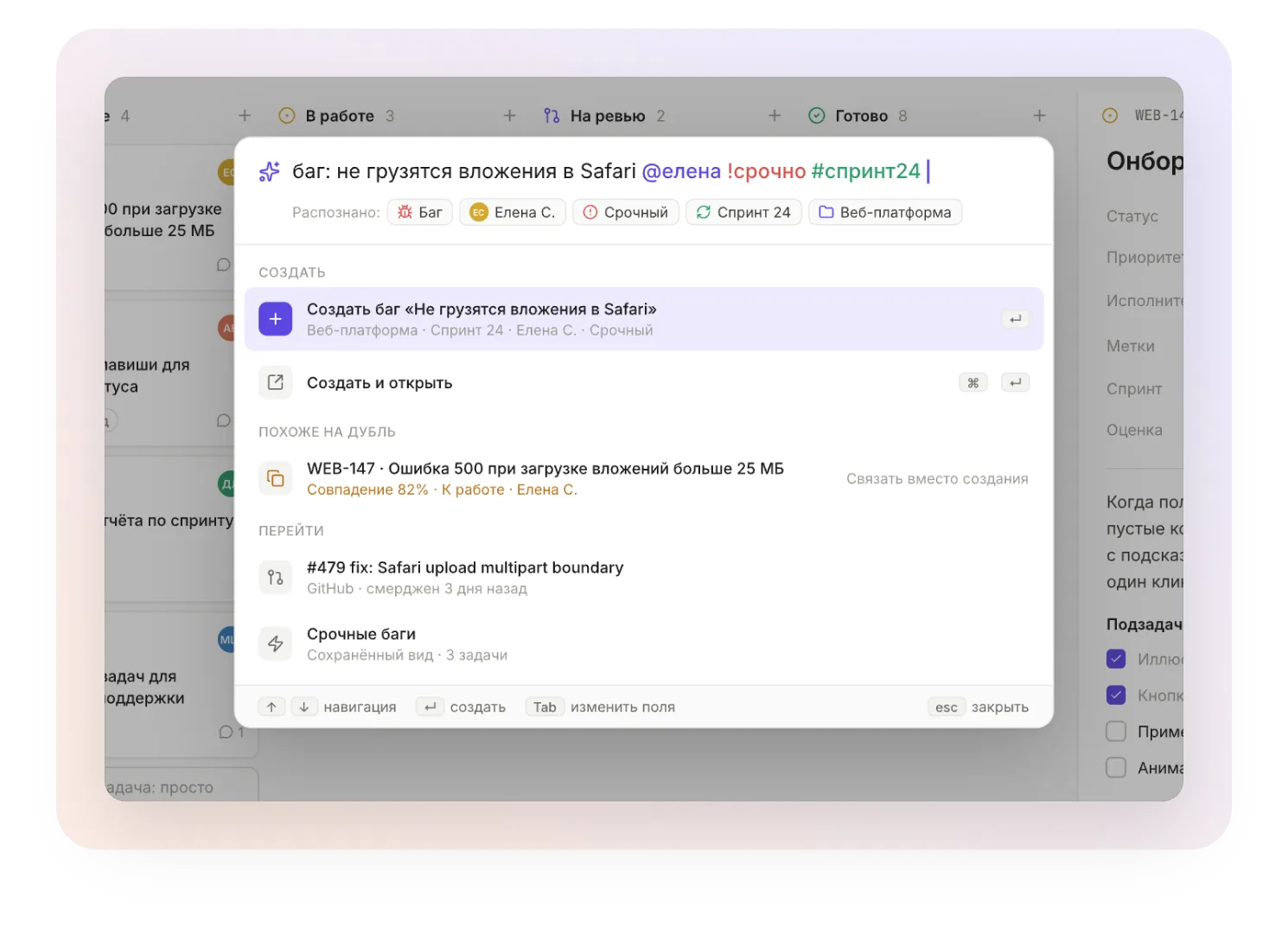Viewport: 1288px width, 934px height.
Task: Click Связать вместо создания link
Action: 937,478
